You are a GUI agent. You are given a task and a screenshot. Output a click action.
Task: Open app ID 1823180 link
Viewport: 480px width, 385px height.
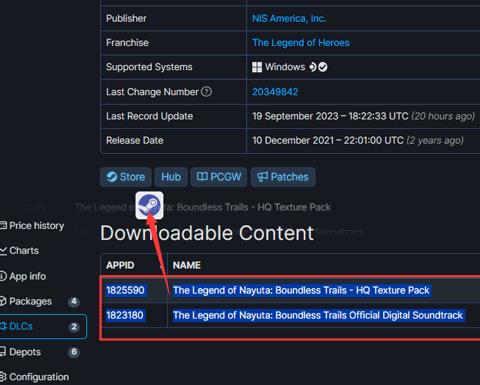(x=125, y=315)
